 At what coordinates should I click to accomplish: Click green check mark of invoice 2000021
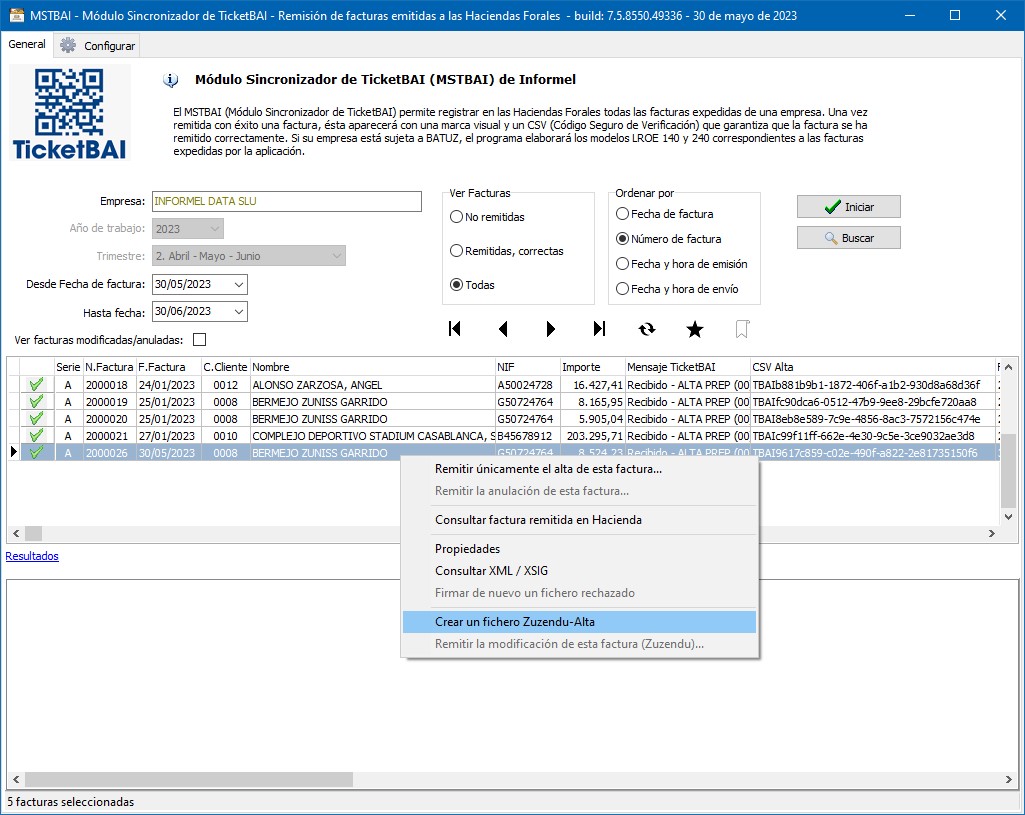point(37,435)
